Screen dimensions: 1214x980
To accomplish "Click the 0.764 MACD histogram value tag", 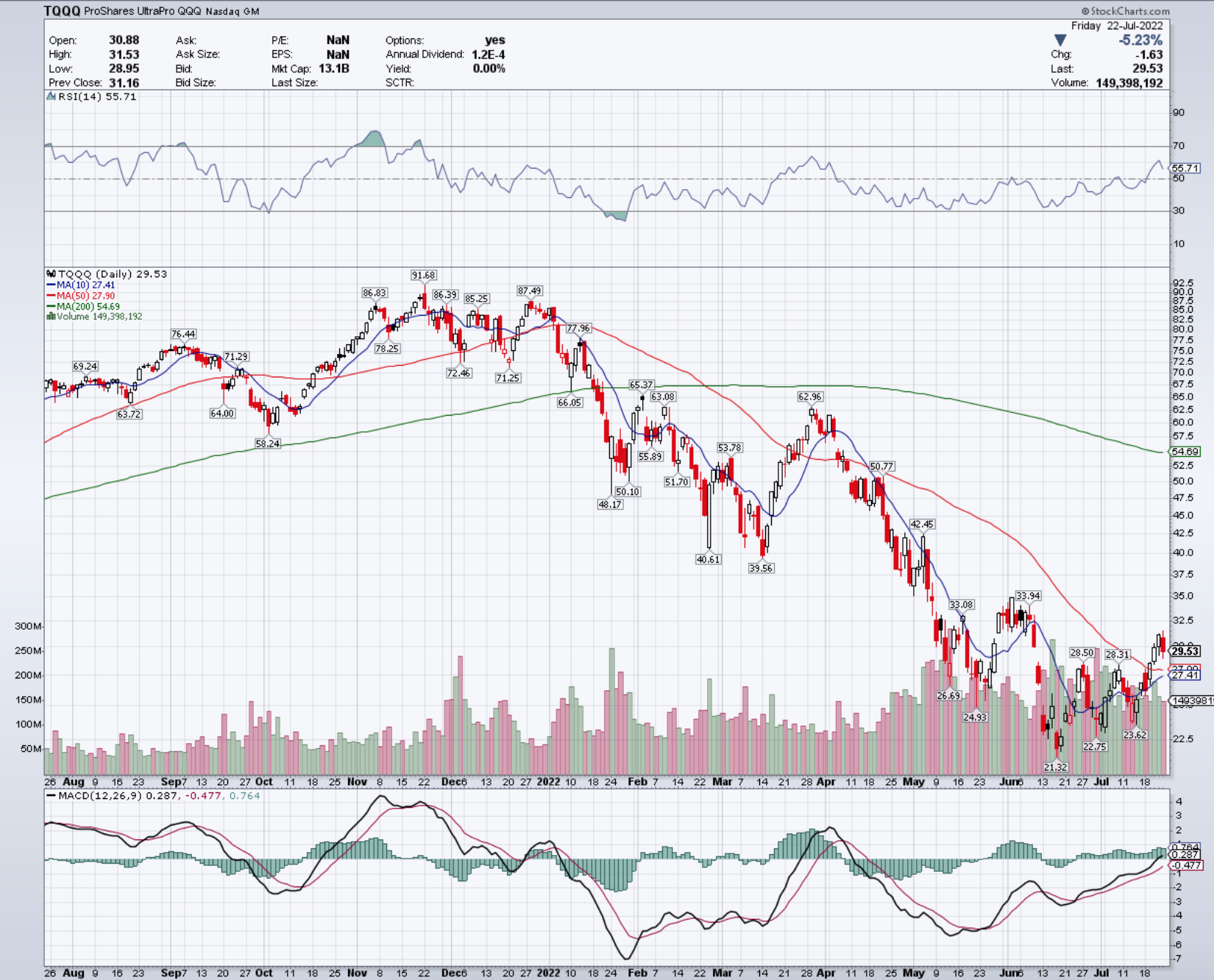I will click(x=1186, y=847).
